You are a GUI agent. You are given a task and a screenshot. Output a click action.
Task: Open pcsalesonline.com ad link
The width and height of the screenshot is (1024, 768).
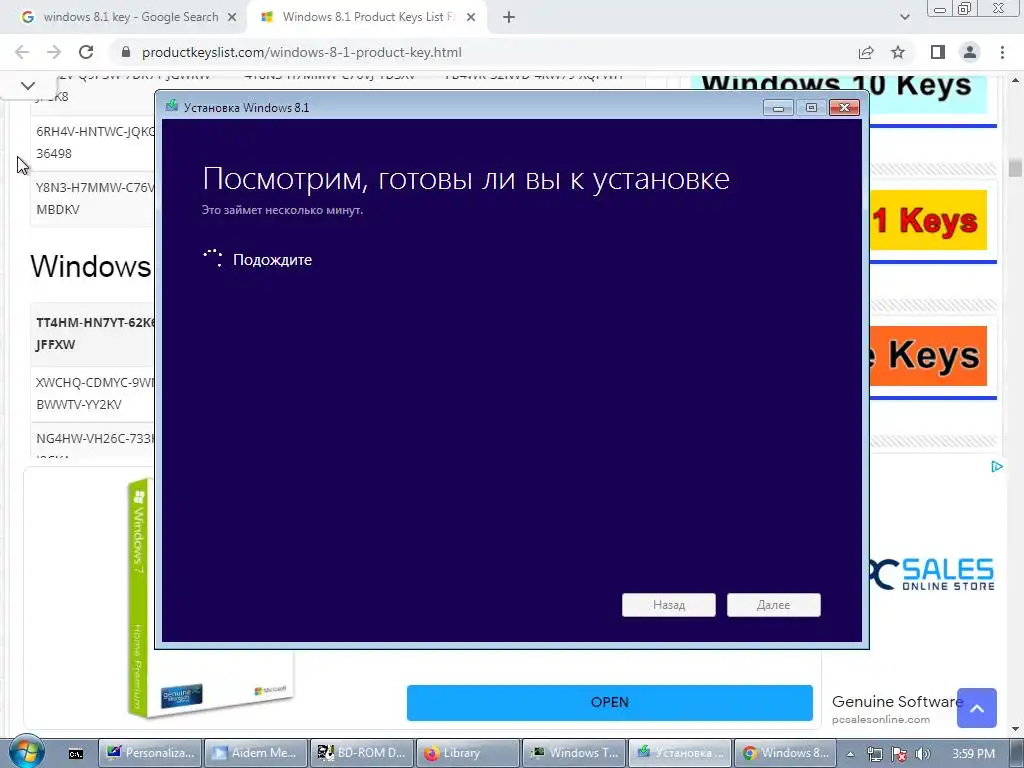click(x=880, y=719)
